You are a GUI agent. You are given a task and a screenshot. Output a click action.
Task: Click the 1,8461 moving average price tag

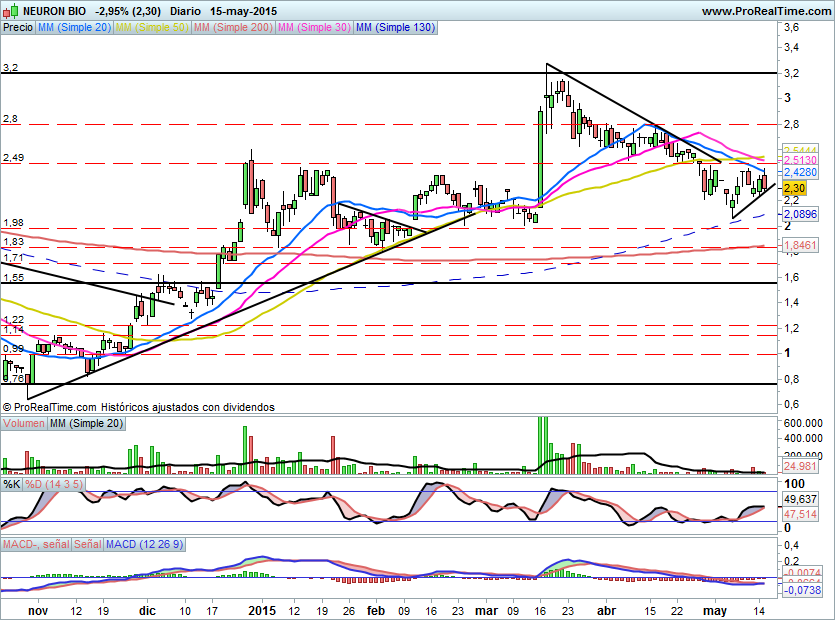click(800, 244)
